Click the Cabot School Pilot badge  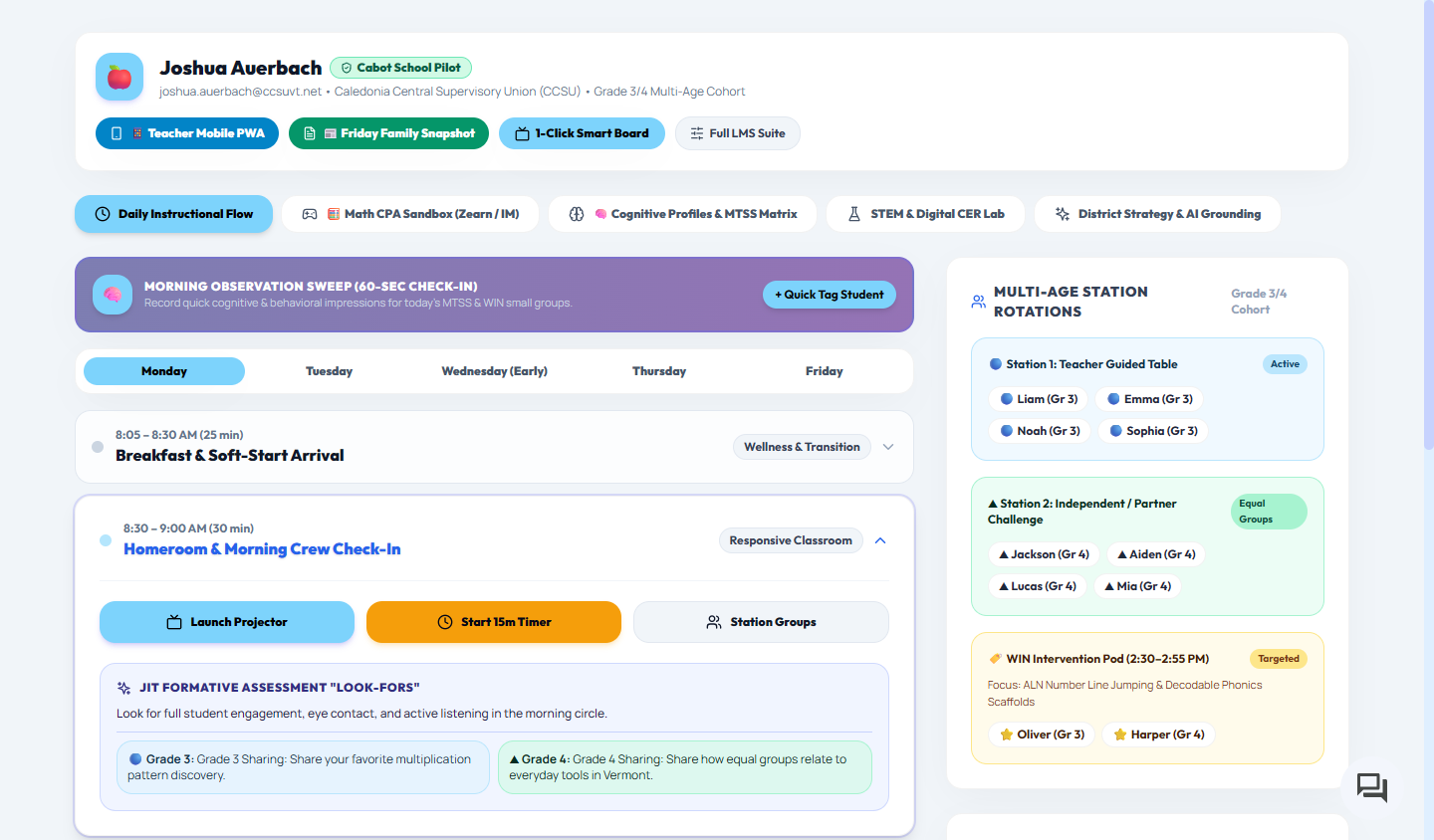click(400, 68)
